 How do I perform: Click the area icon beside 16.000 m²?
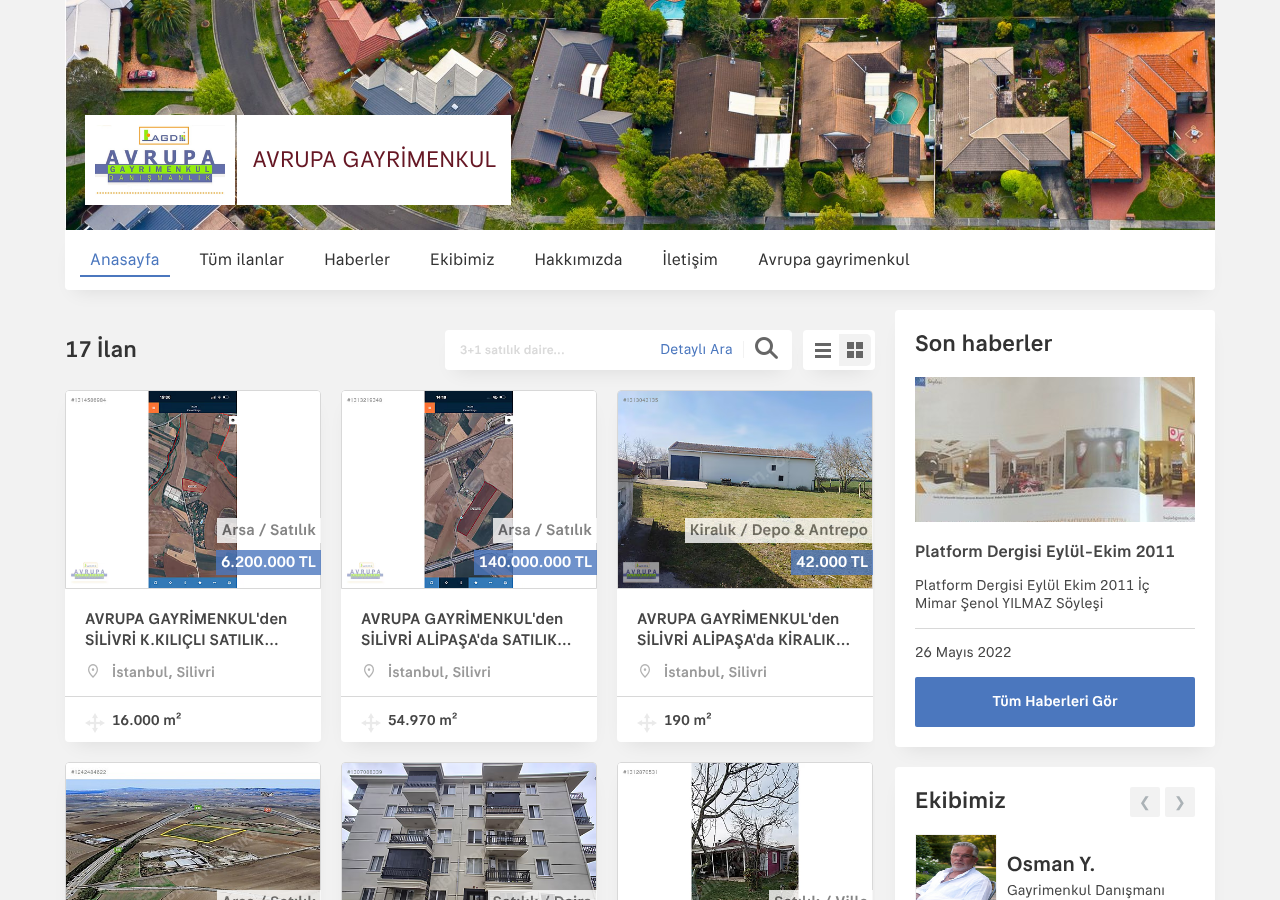(95, 722)
